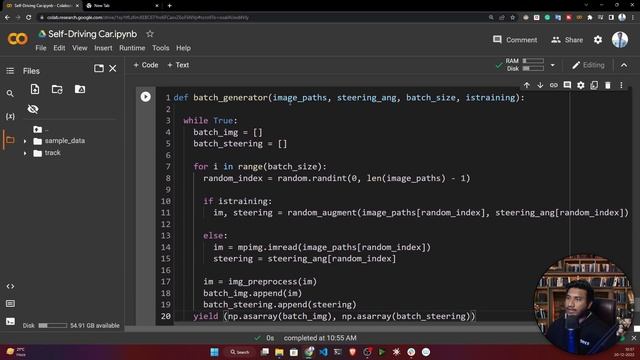Bookmark this page with star icon
The image size is (640, 360).
coord(513,18)
